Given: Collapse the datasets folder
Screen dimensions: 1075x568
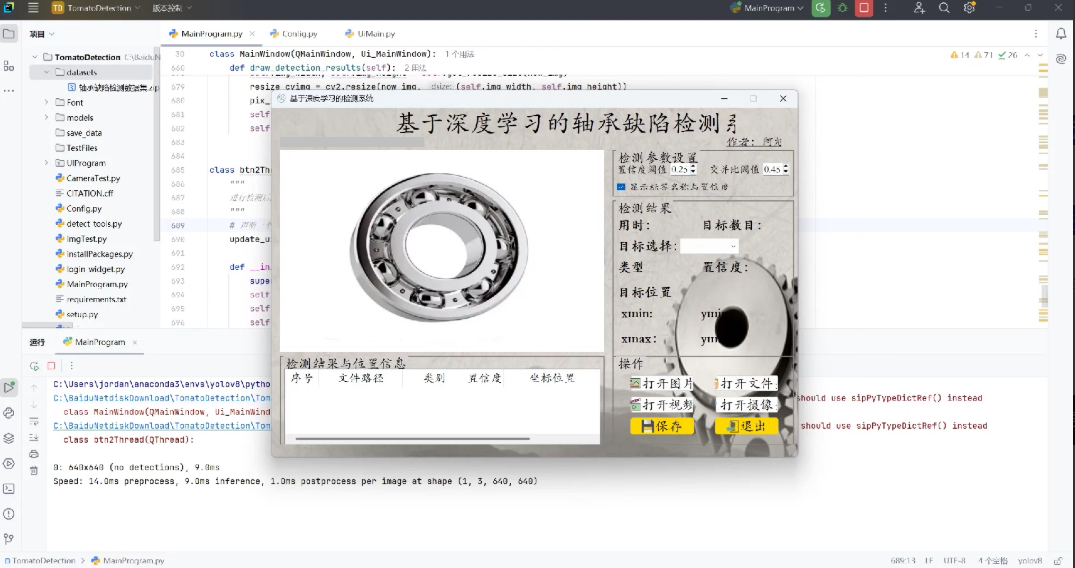Looking at the screenshot, I should pyautogui.click(x=47, y=72).
